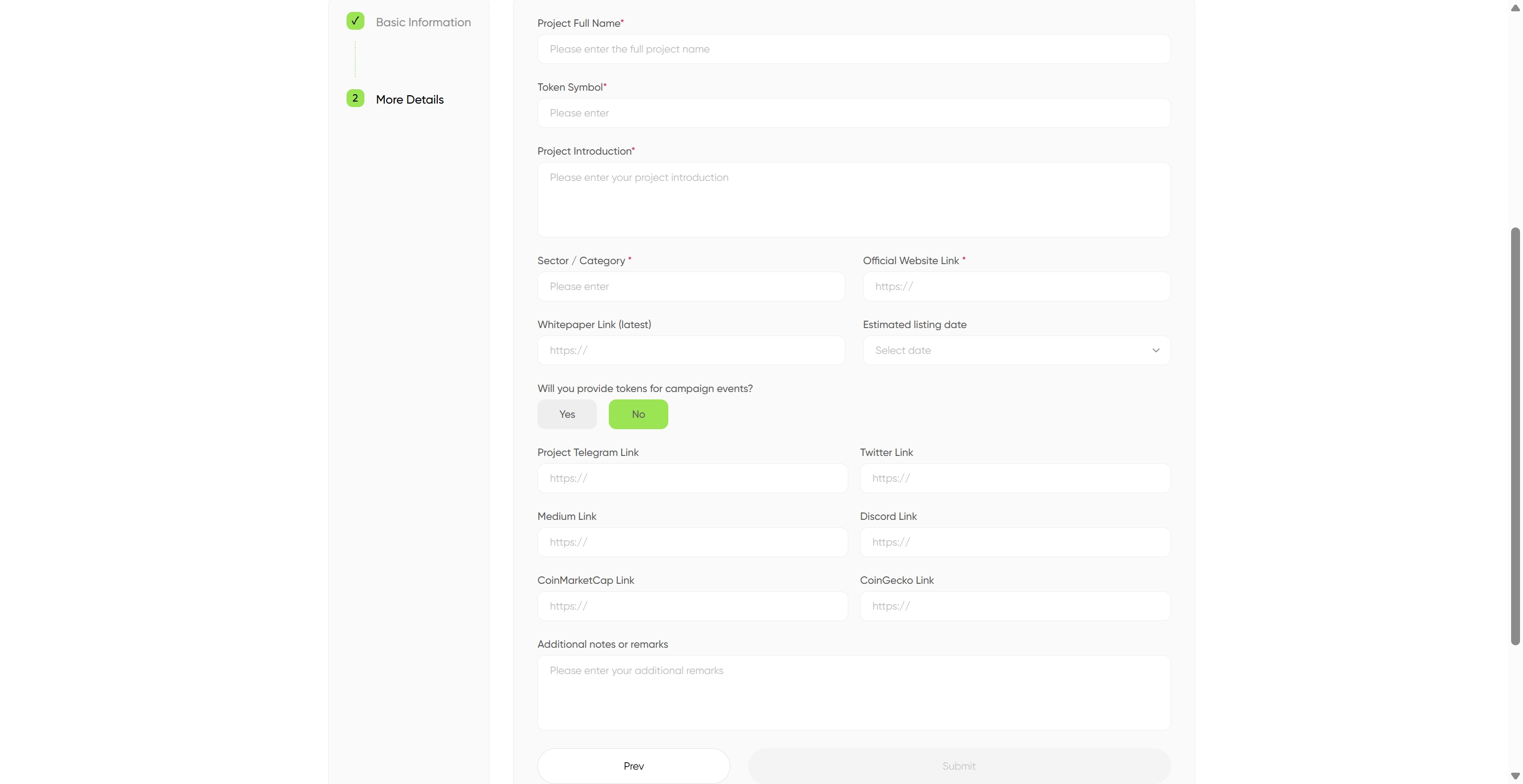Image resolution: width=1523 pixels, height=784 pixels.
Task: Focus the Discord Link input
Action: pyautogui.click(x=1015, y=542)
